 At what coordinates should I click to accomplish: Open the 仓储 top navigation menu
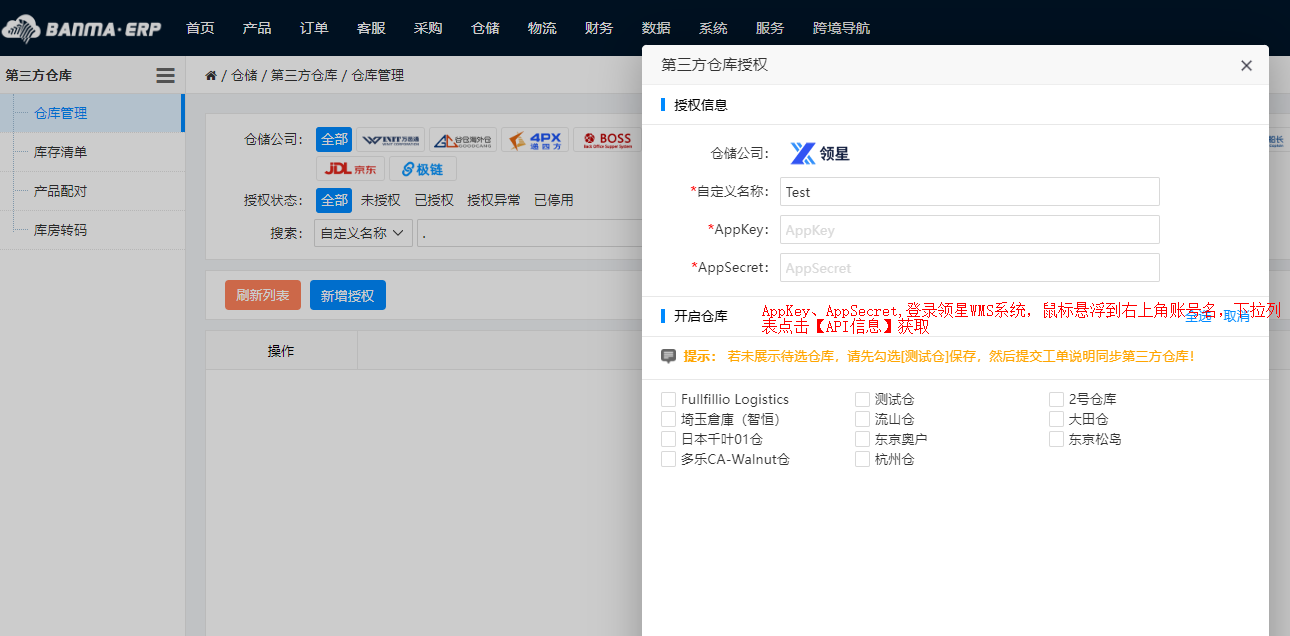coord(485,28)
